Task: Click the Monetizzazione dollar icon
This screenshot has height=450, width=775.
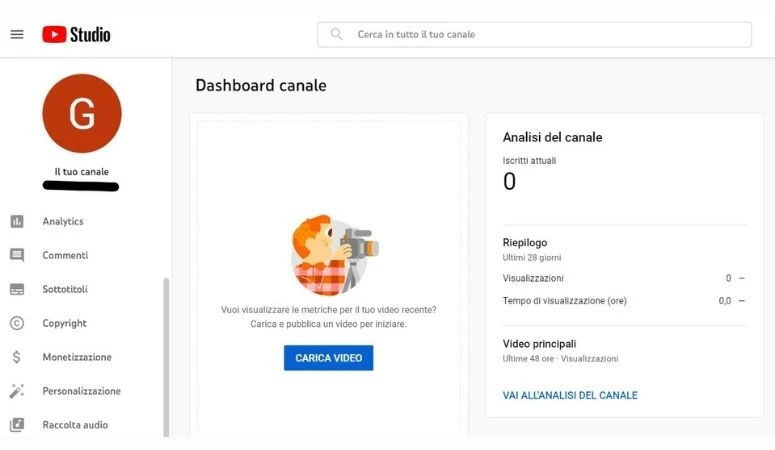Action: coord(17,357)
